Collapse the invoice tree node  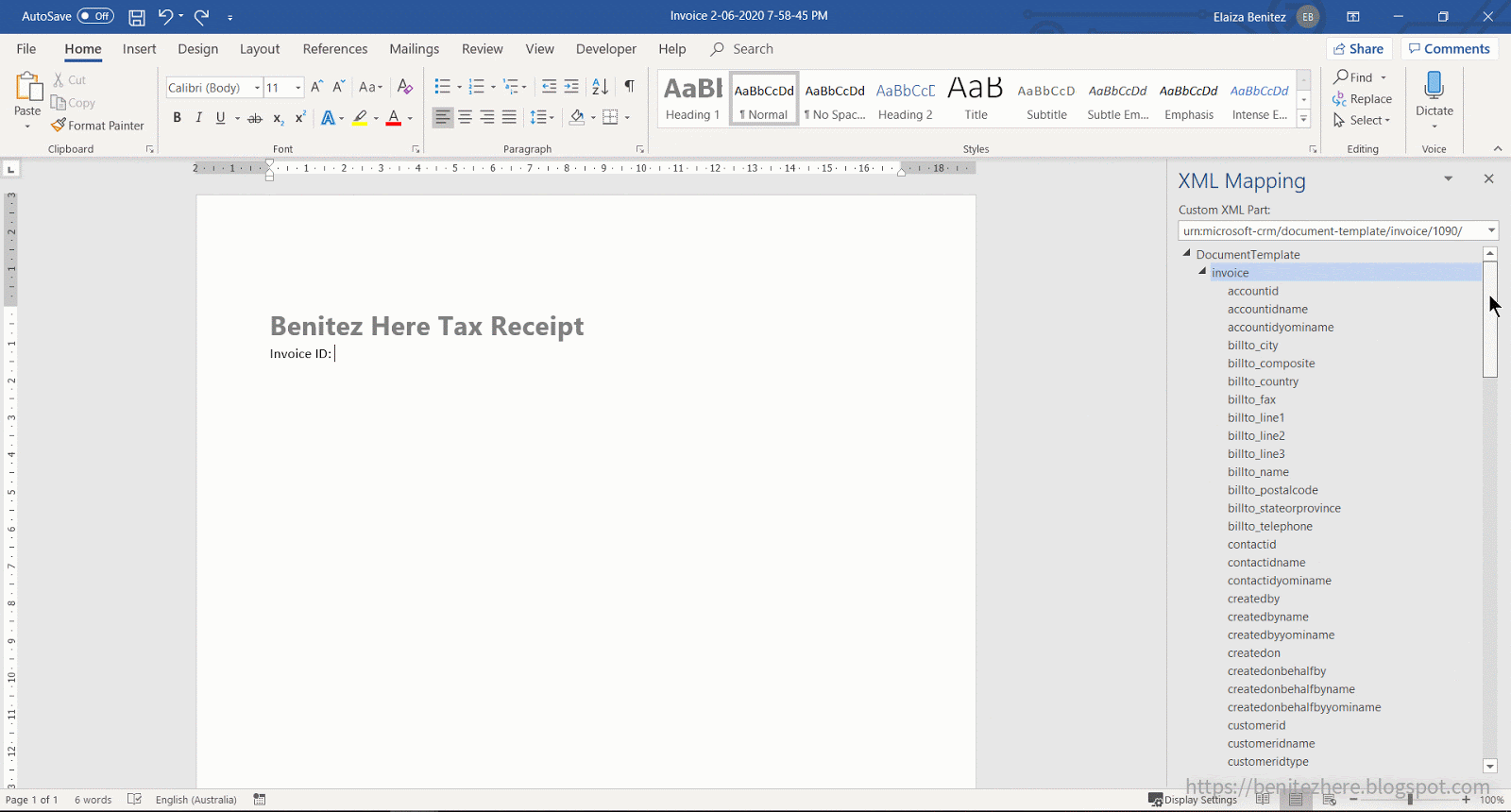click(1202, 272)
